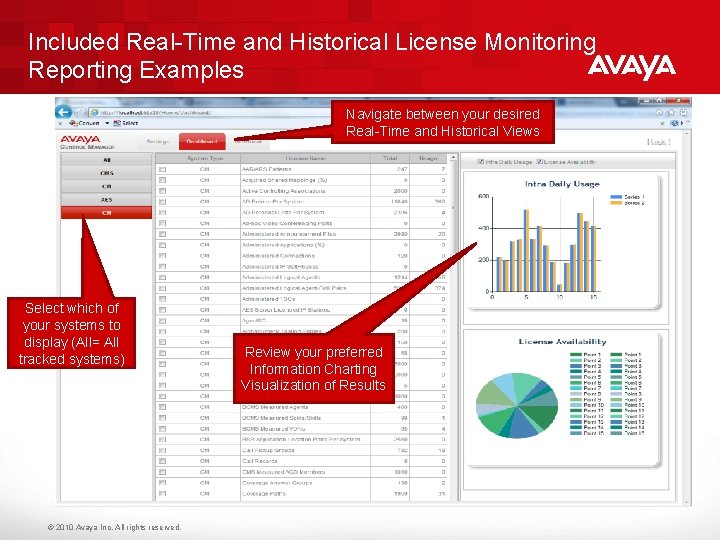Tick the checkbox for AAR/ARS Patterns row
Image resolution: width=720 pixels, height=540 pixels.
[x=163, y=169]
